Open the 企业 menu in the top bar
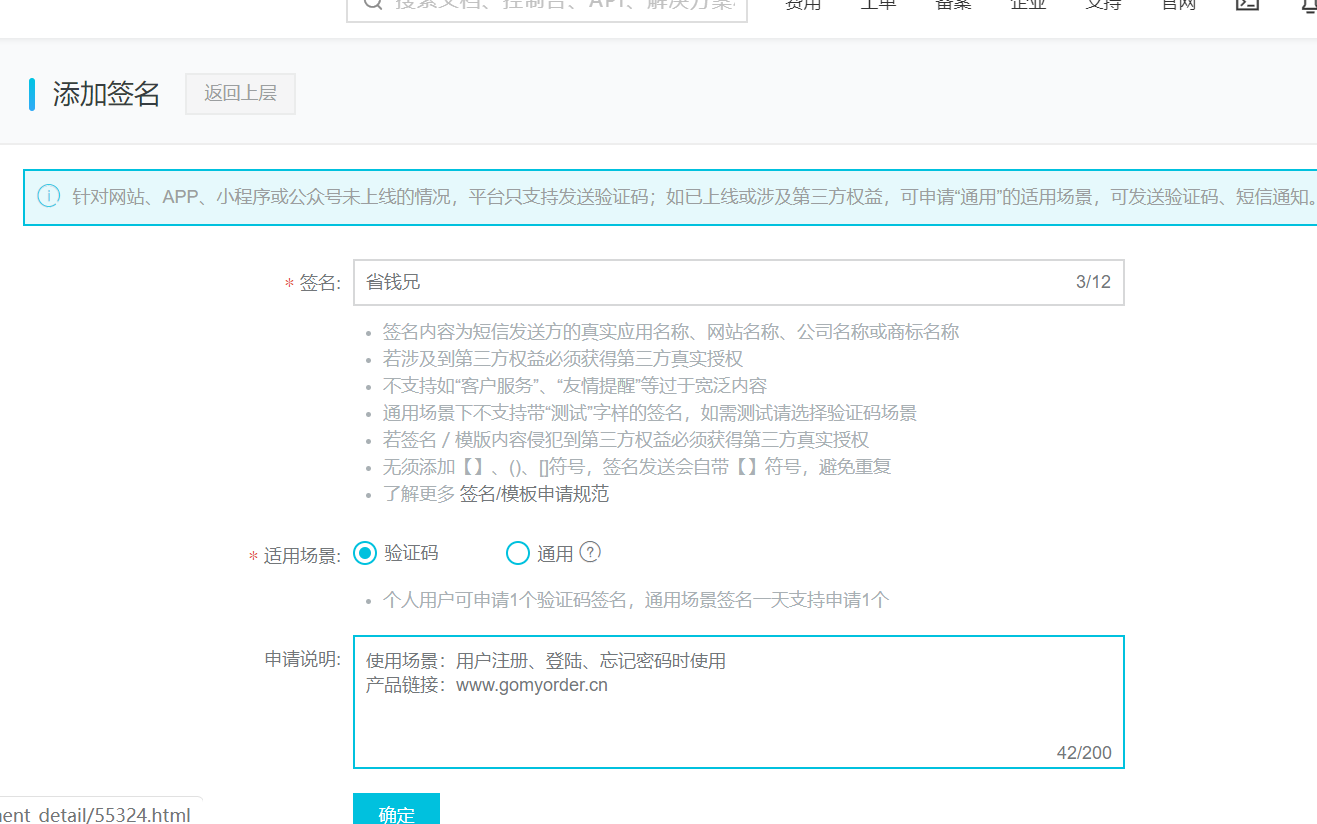This screenshot has width=1317, height=824. point(1028,5)
